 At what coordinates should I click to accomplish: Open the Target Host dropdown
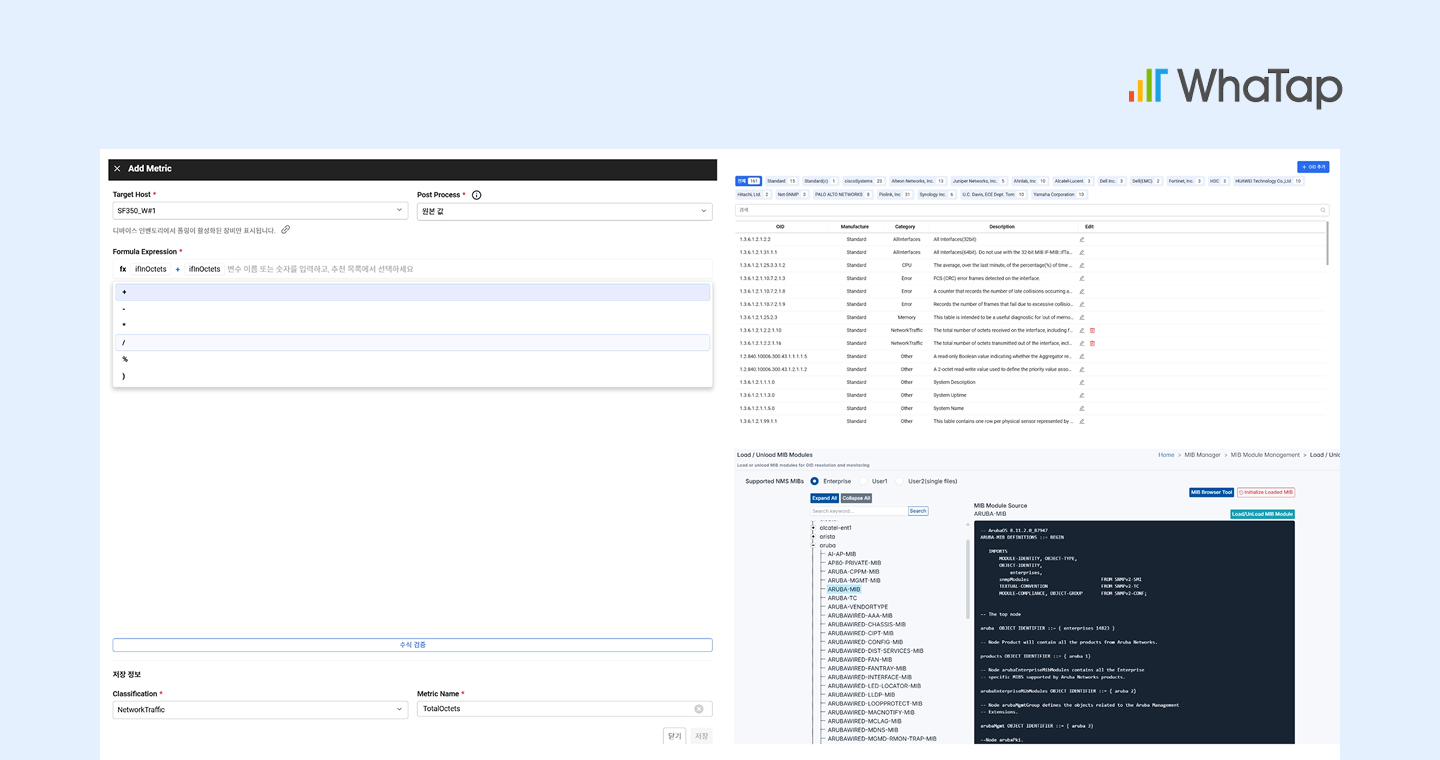(x=260, y=211)
